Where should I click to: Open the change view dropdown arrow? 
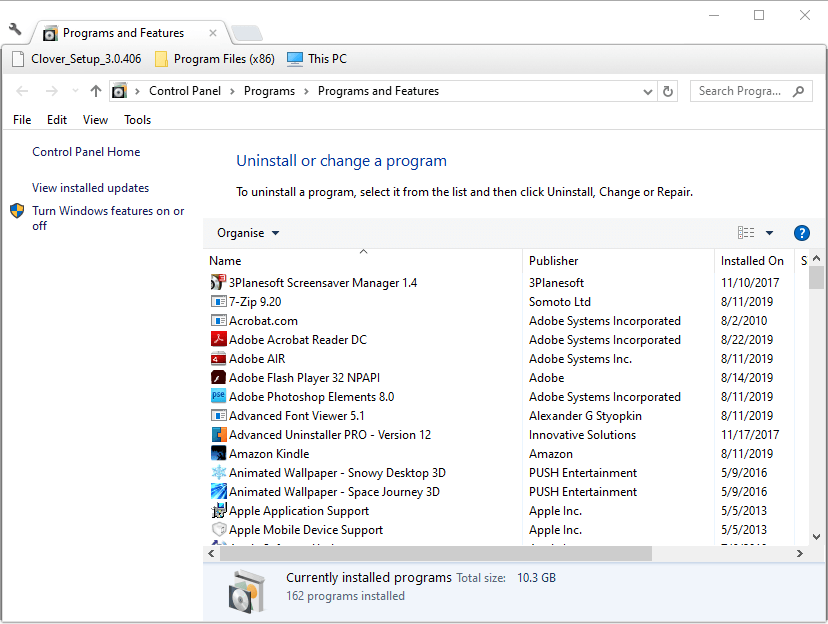[x=768, y=232]
